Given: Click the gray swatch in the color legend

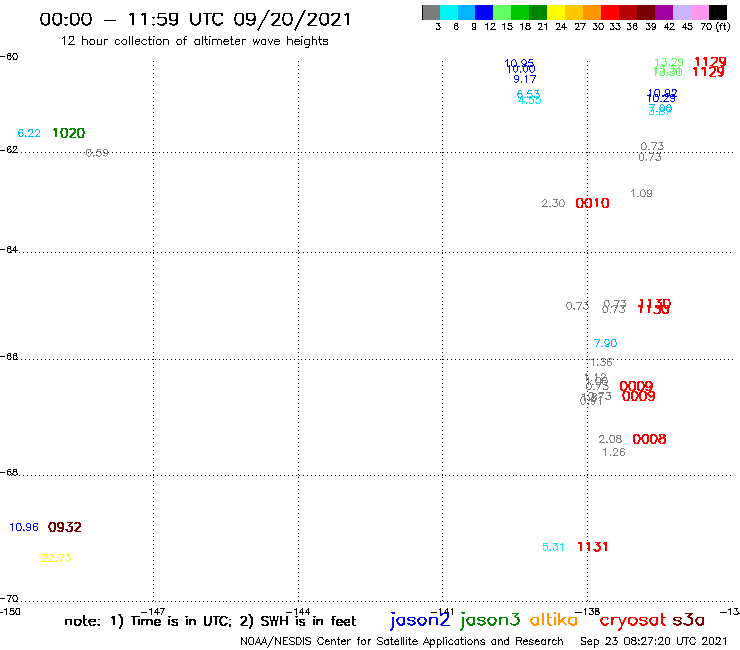Looking at the screenshot, I should [431, 12].
